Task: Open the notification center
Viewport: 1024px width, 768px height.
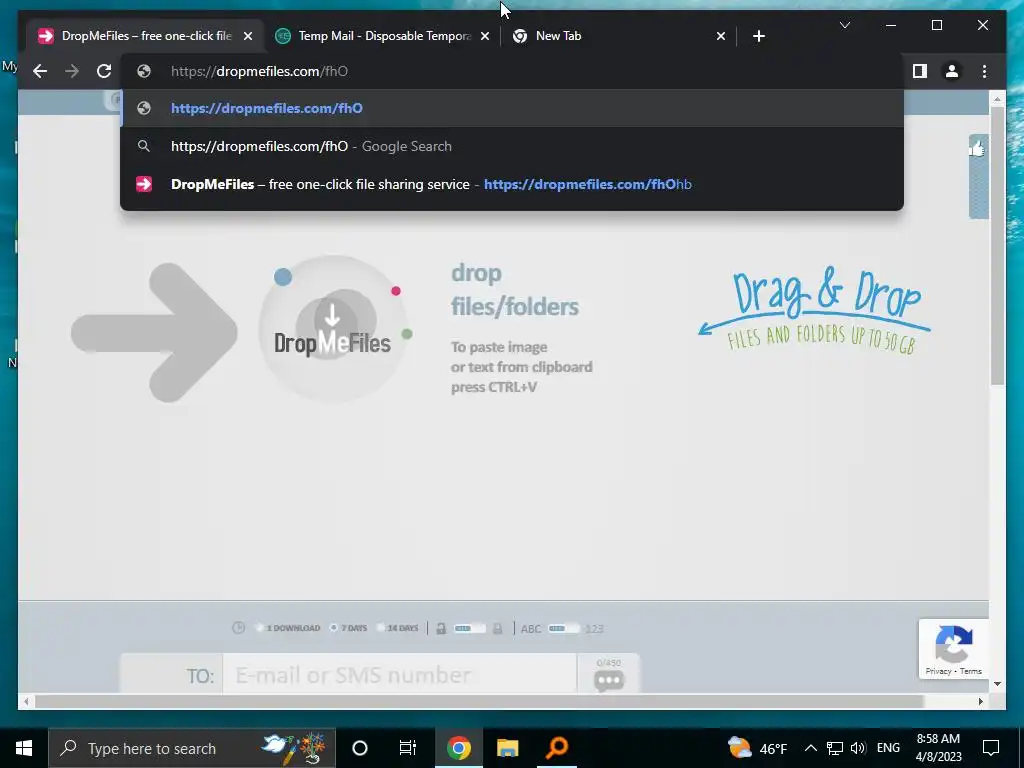Action: pyautogui.click(x=991, y=748)
